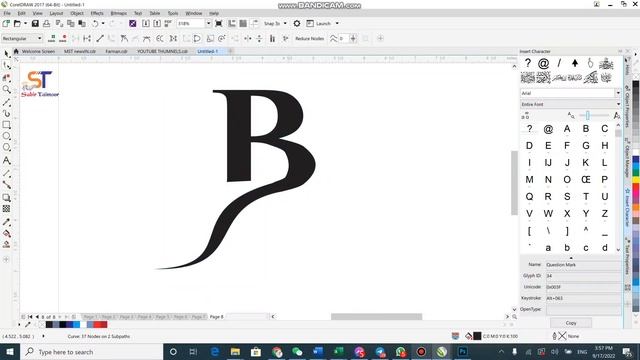Choose the Zoom magnifier tool
This screenshot has height=360, width=640.
click(7, 89)
